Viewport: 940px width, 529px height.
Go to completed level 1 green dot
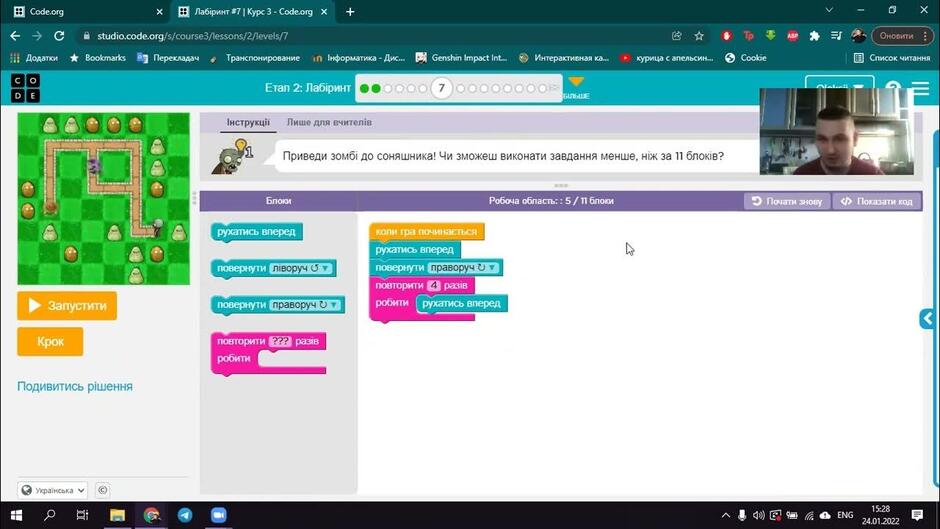[364, 89]
